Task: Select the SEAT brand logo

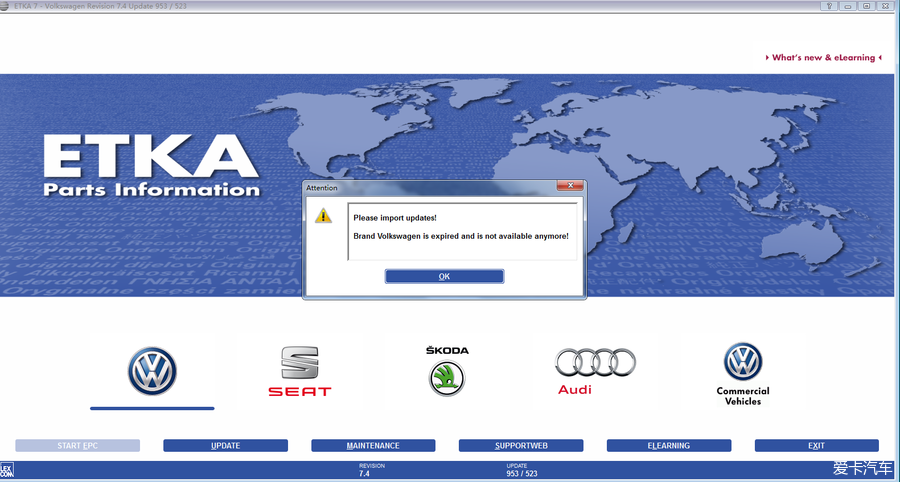Action: 300,371
